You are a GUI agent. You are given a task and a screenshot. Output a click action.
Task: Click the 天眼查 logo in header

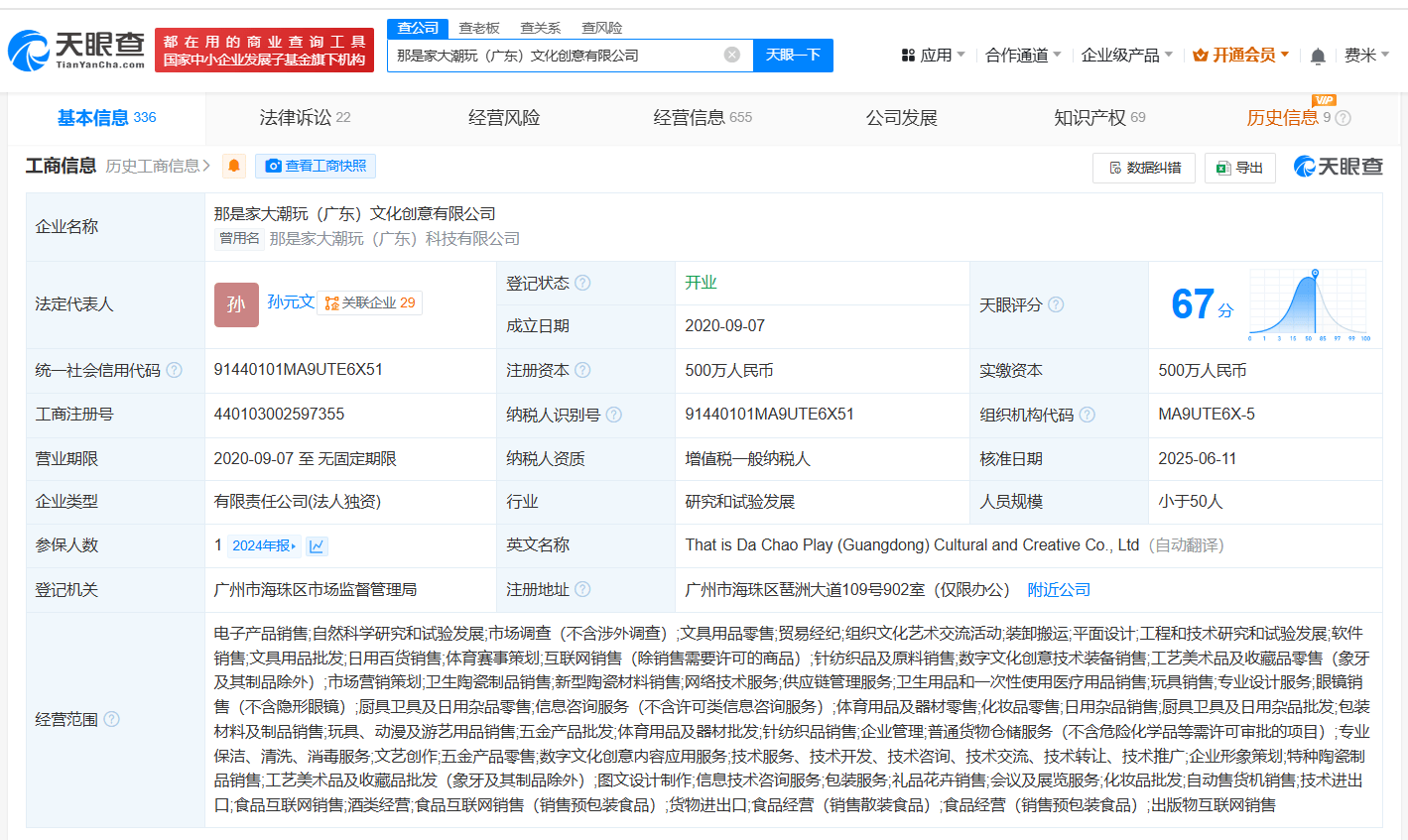(77, 50)
